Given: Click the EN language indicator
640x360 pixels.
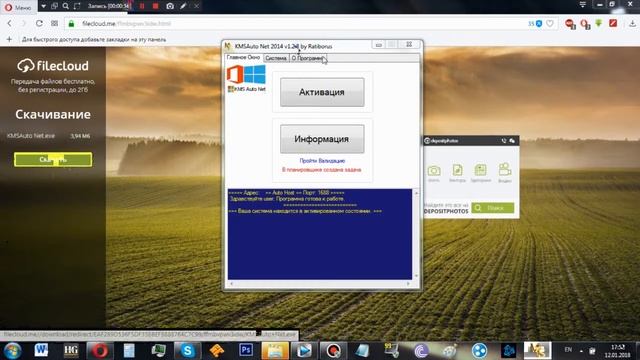Looking at the screenshot, I should point(568,350).
